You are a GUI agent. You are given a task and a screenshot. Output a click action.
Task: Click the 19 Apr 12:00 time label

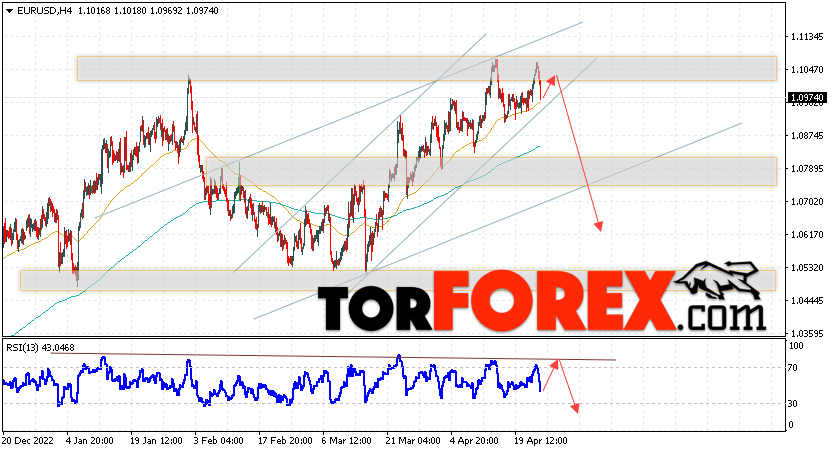point(541,441)
